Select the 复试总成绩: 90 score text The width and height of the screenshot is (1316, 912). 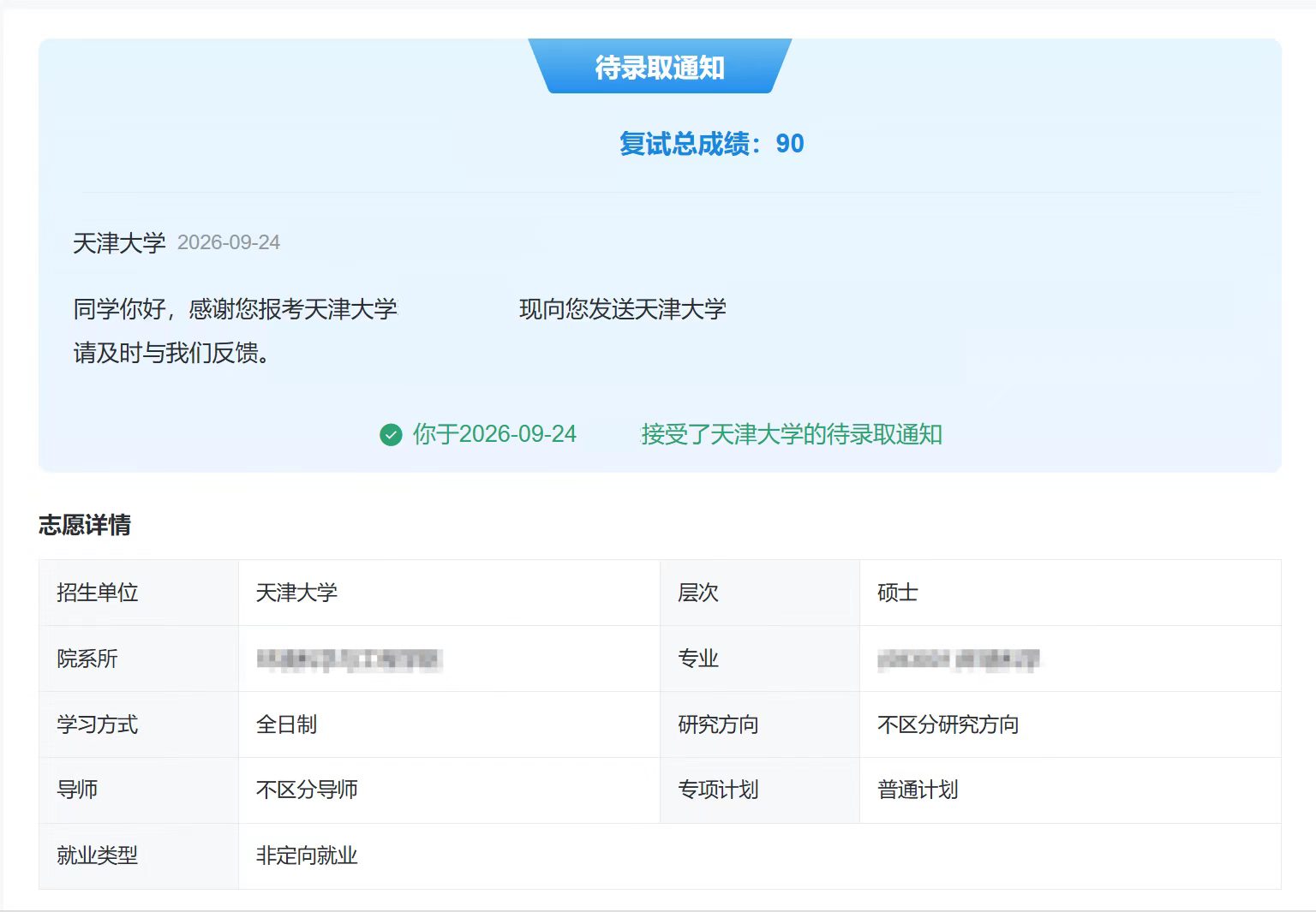click(x=711, y=143)
